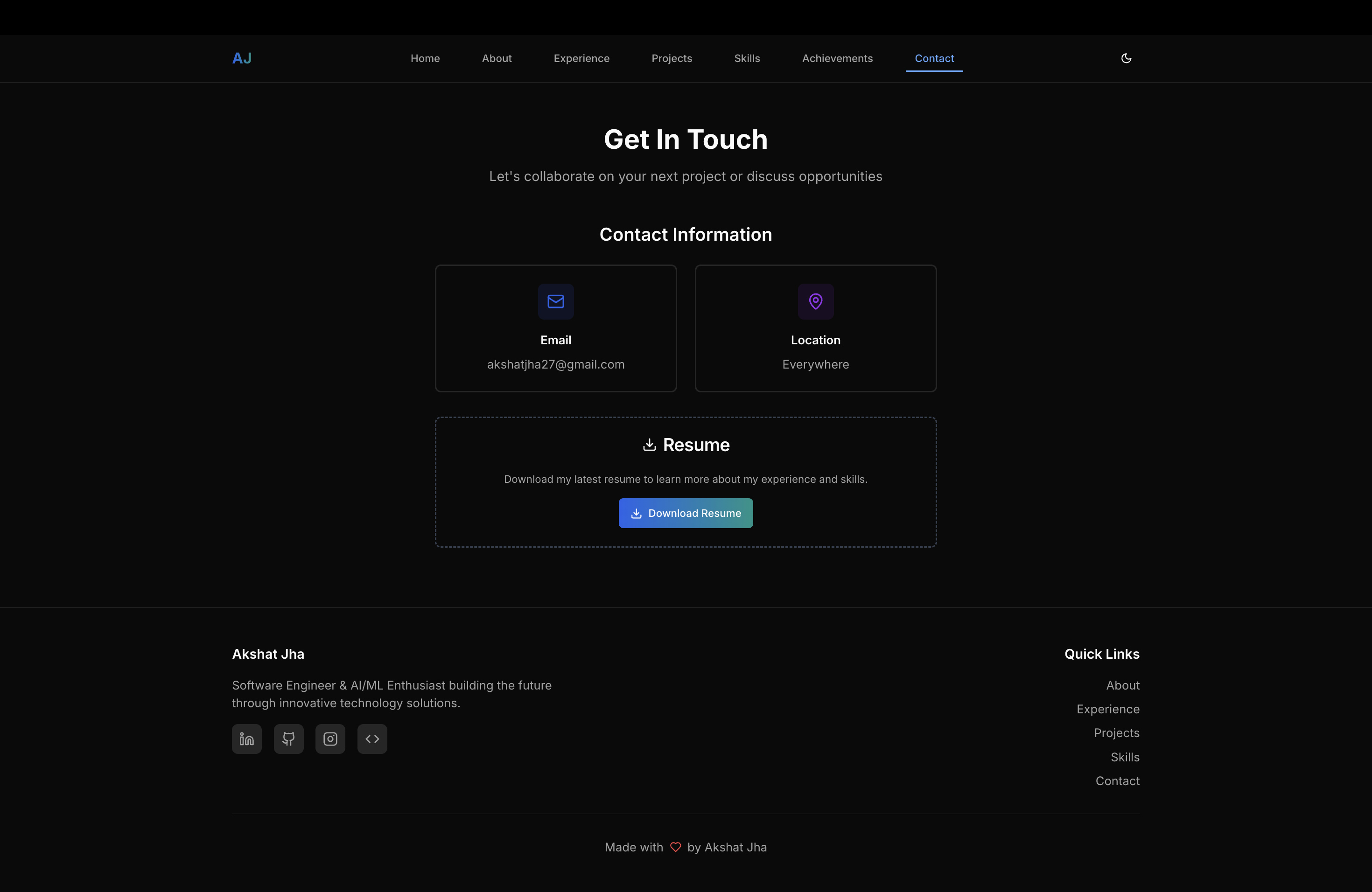The height and width of the screenshot is (892, 1372).
Task: Go to Home in navigation bar
Action: [425, 58]
